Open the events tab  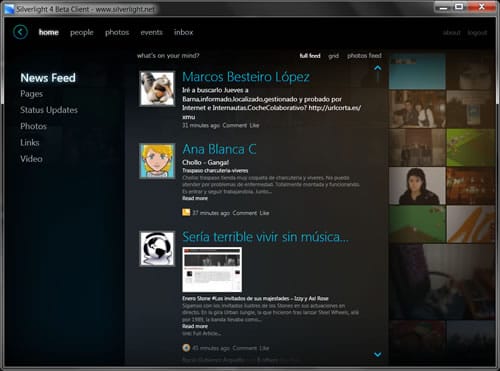[x=151, y=32]
